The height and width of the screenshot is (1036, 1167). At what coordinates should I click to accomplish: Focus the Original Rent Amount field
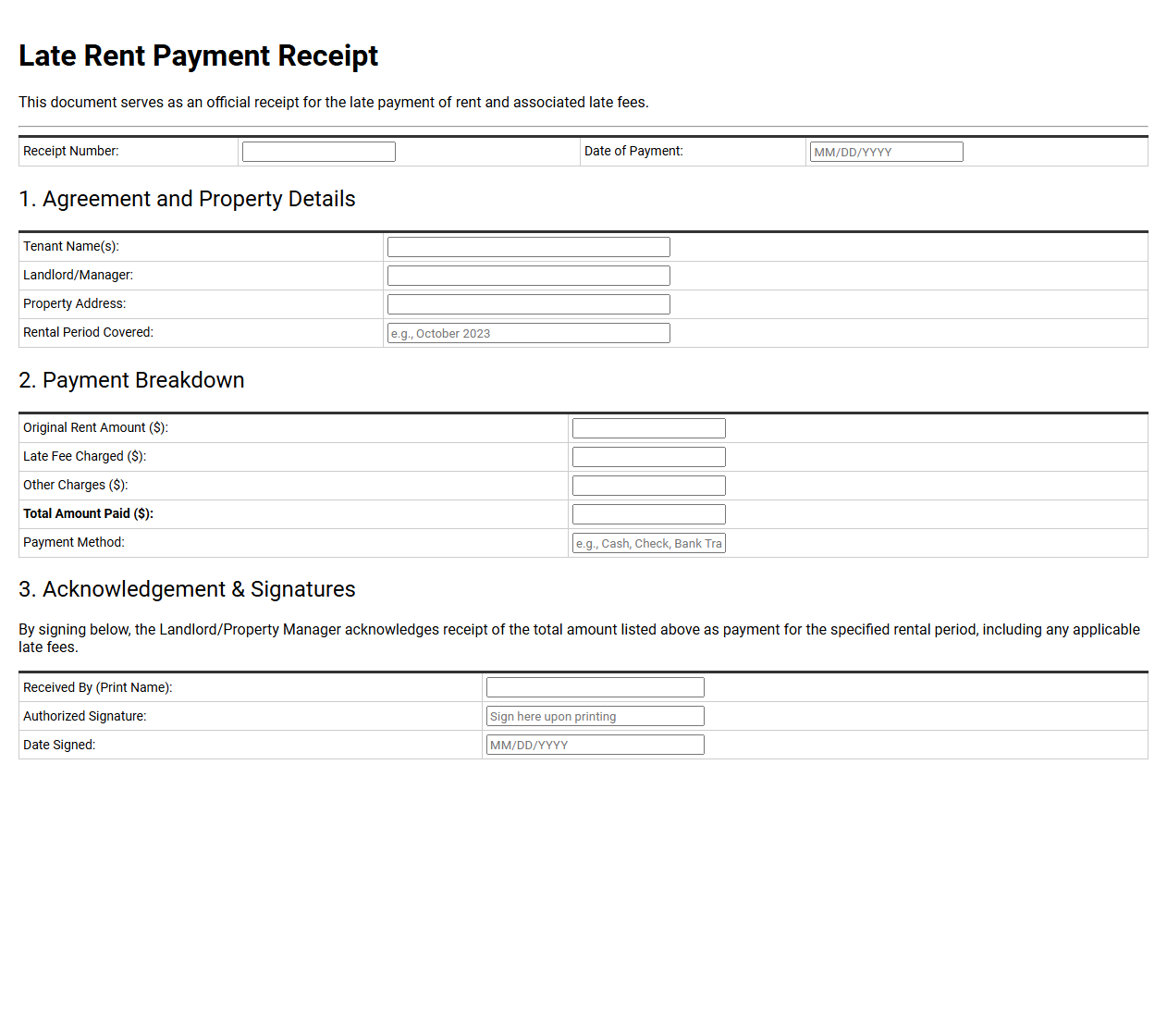point(649,428)
